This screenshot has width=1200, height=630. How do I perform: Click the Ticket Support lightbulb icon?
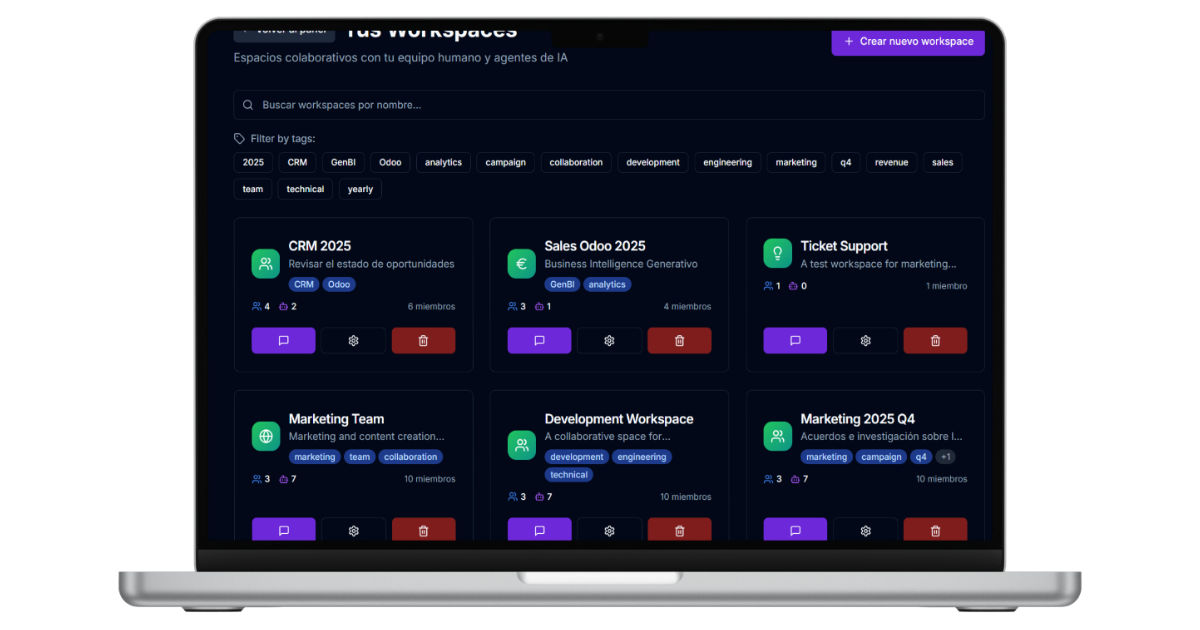tap(777, 254)
